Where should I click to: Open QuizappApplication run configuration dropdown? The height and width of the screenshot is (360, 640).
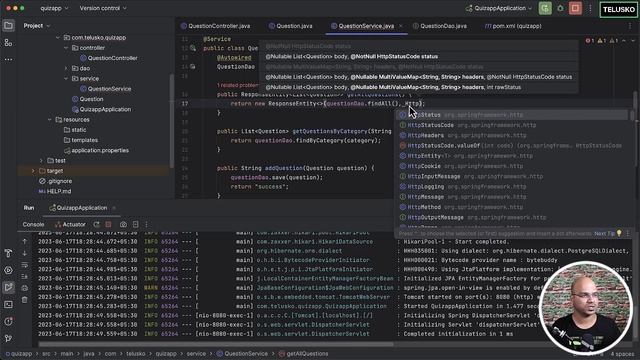499,8
